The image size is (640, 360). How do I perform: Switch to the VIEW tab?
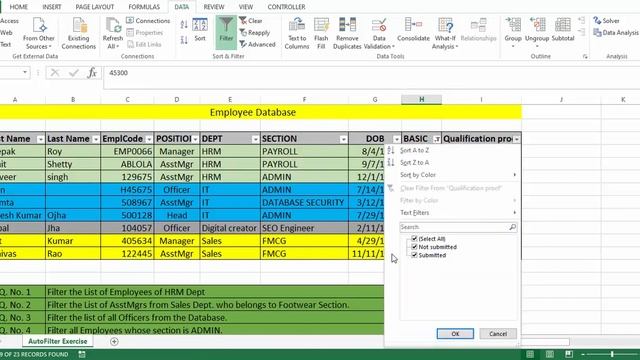coord(246,7)
